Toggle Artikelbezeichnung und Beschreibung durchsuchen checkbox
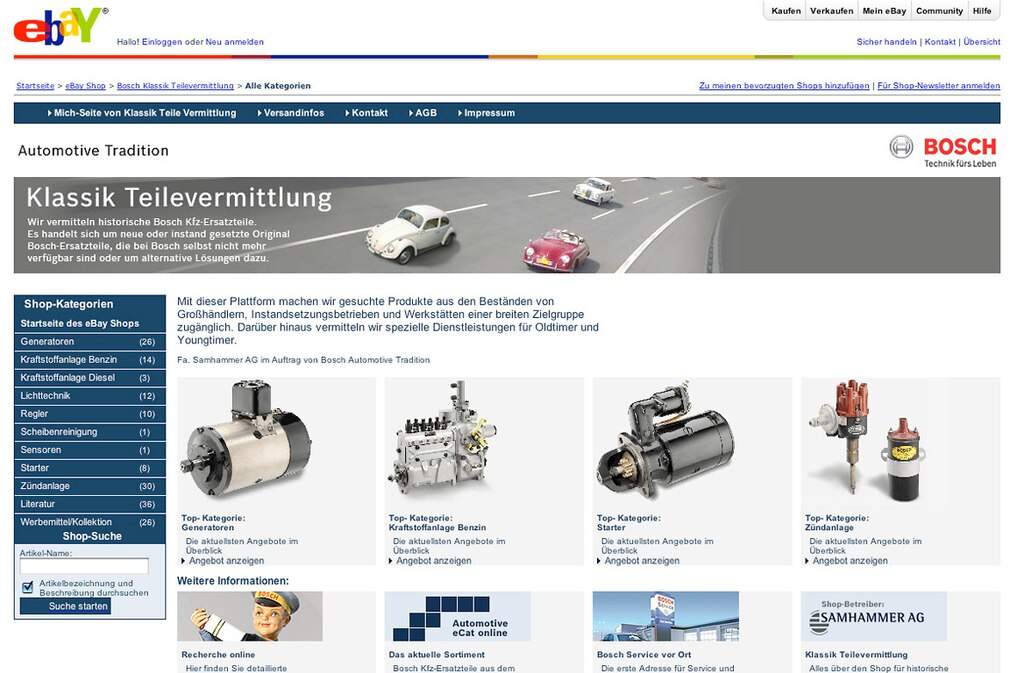Image resolution: width=1010 pixels, height=673 pixels. (x=27, y=587)
